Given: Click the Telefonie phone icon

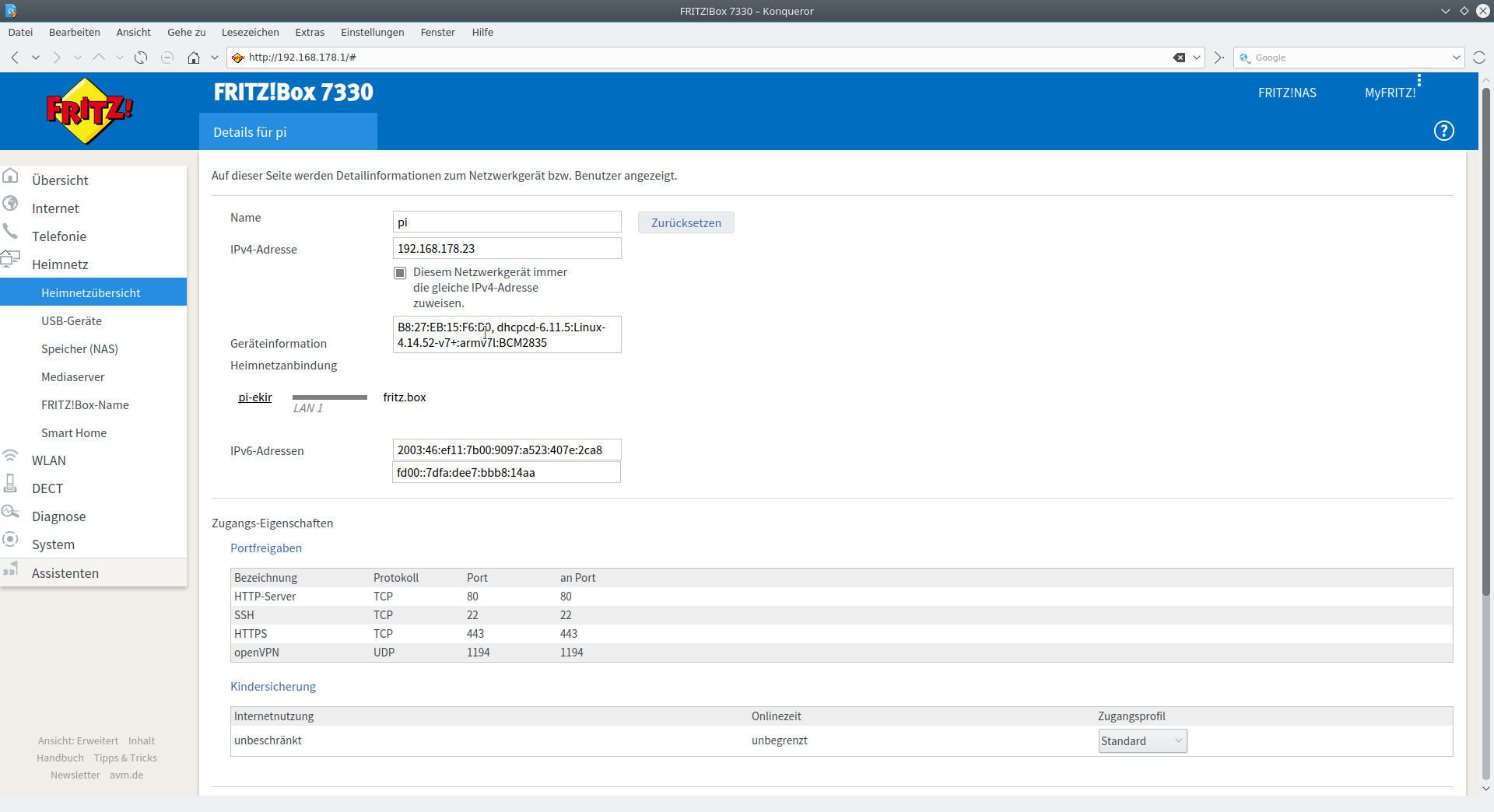Looking at the screenshot, I should (11, 232).
